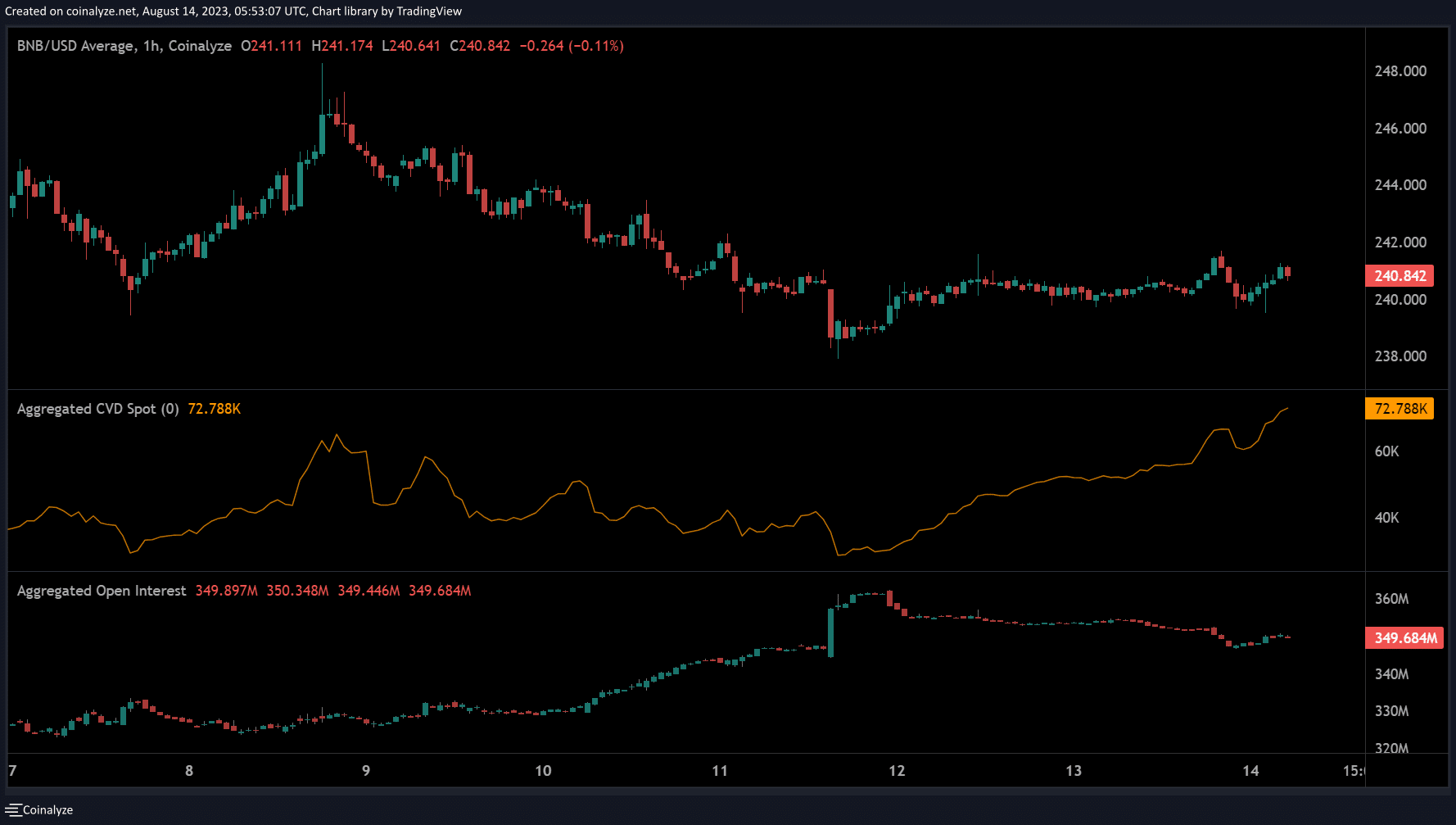Click the 238.000 price axis label
1456x825 pixels.
coord(1399,356)
